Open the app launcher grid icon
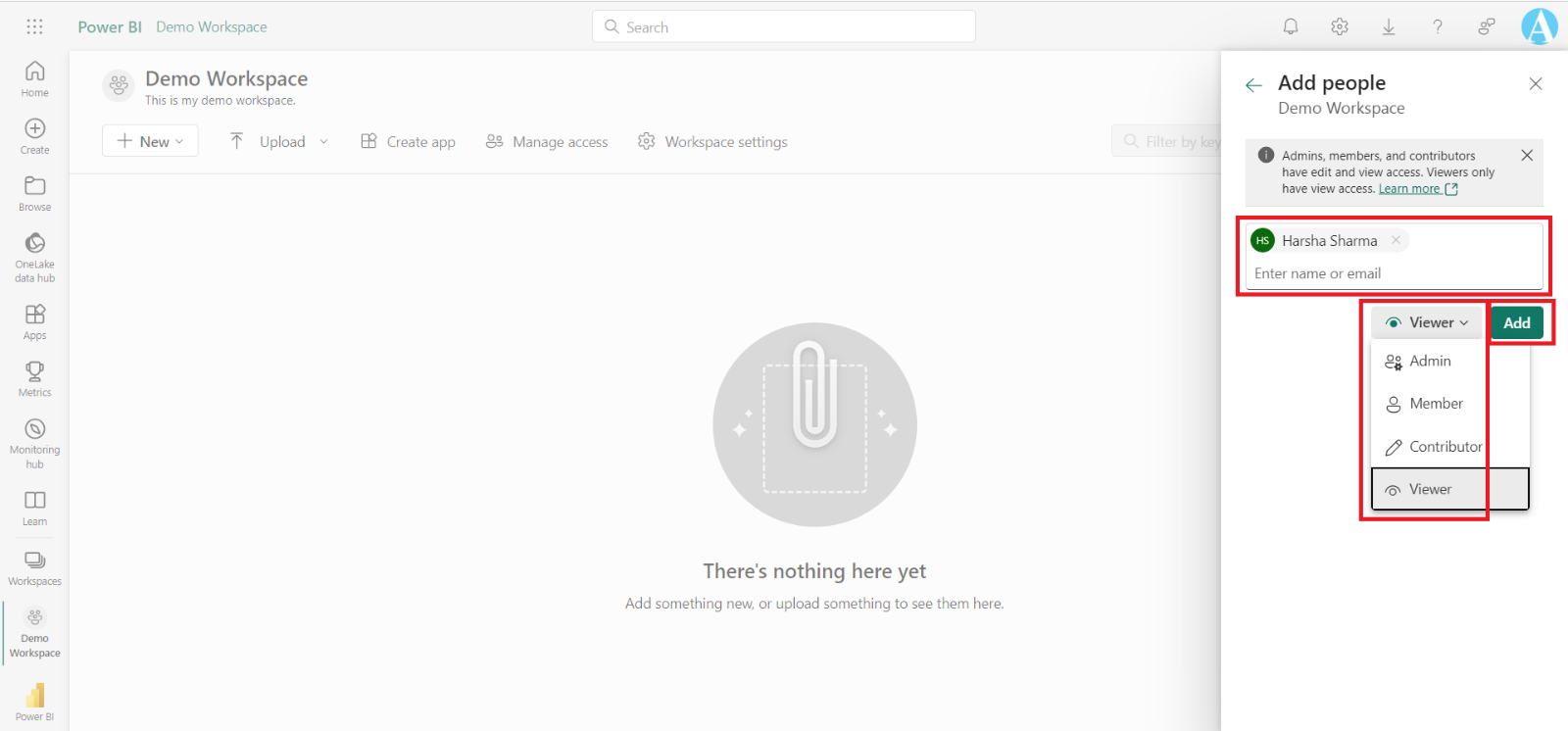This screenshot has height=731, width=1568. (x=34, y=26)
